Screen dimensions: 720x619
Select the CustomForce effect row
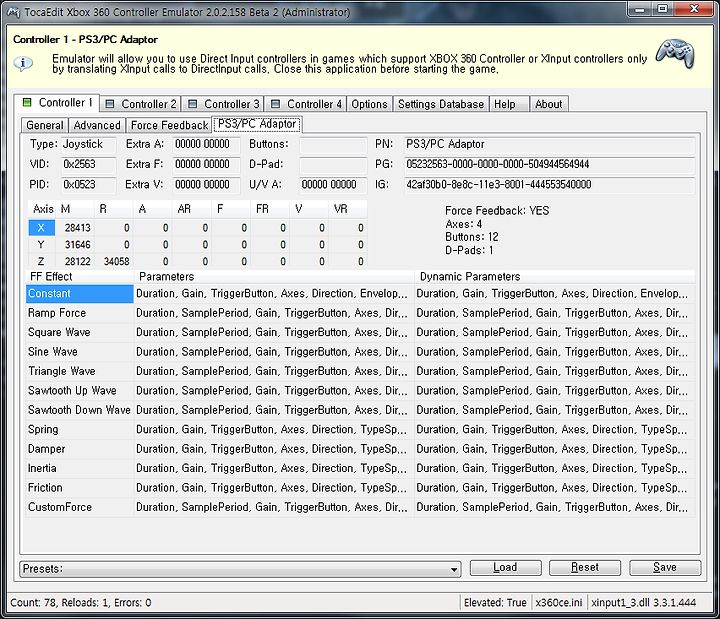click(360, 507)
